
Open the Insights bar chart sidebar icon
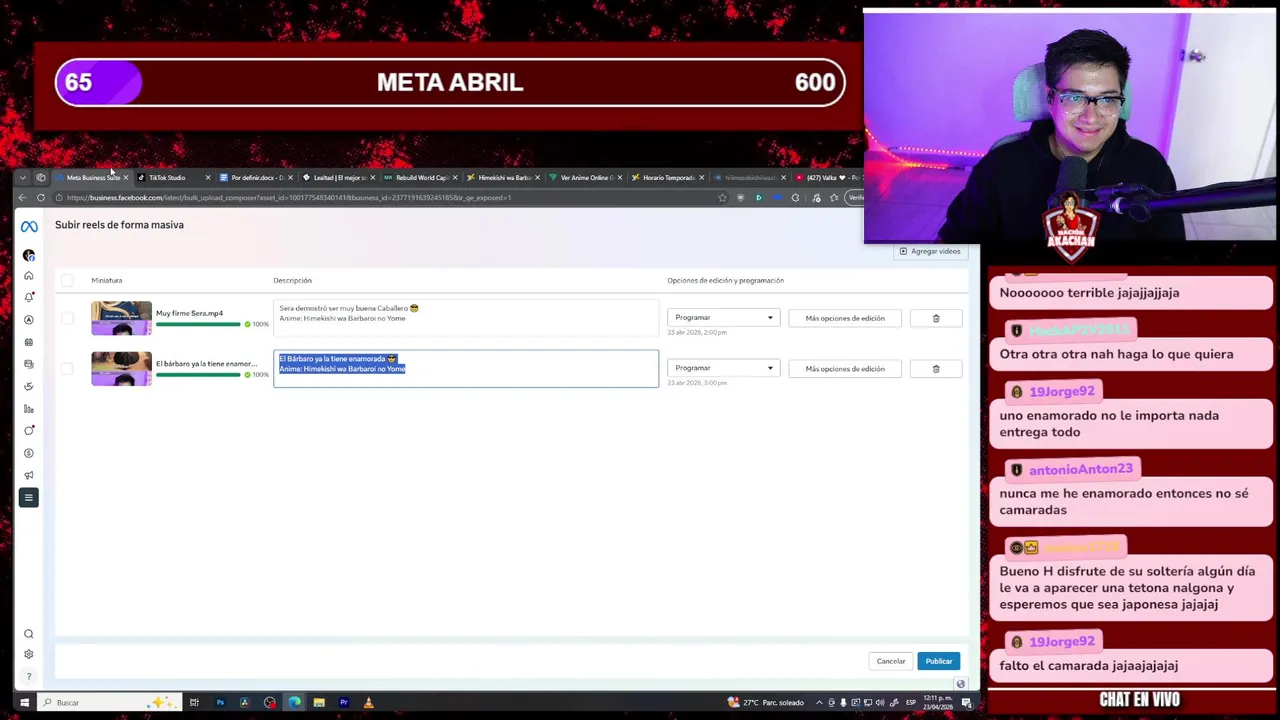pyautogui.click(x=29, y=409)
